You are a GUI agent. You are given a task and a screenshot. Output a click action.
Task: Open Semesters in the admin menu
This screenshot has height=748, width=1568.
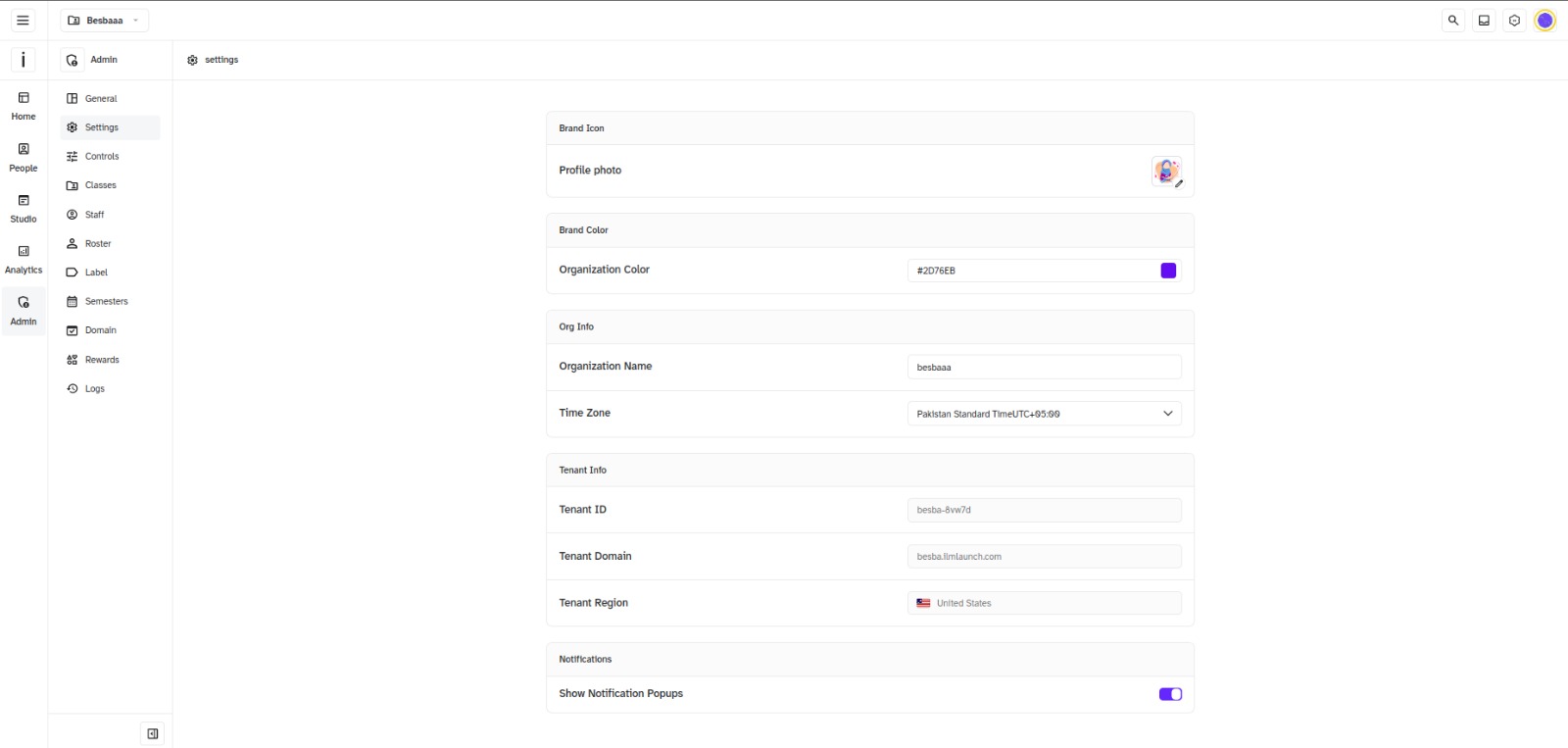(x=110, y=301)
